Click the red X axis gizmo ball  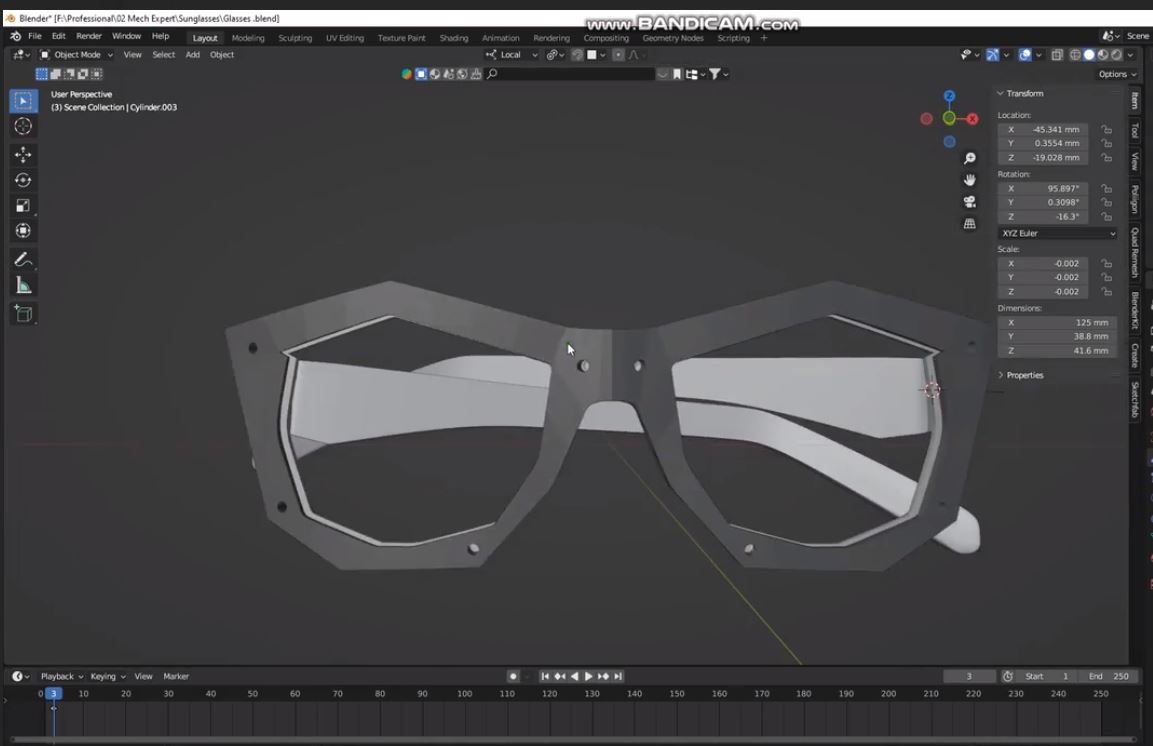pos(973,119)
